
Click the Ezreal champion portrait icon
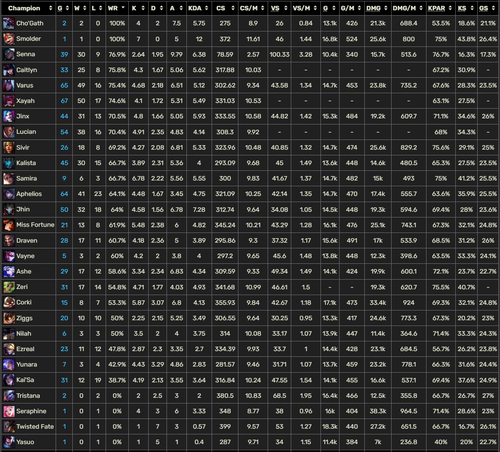tap(9, 349)
